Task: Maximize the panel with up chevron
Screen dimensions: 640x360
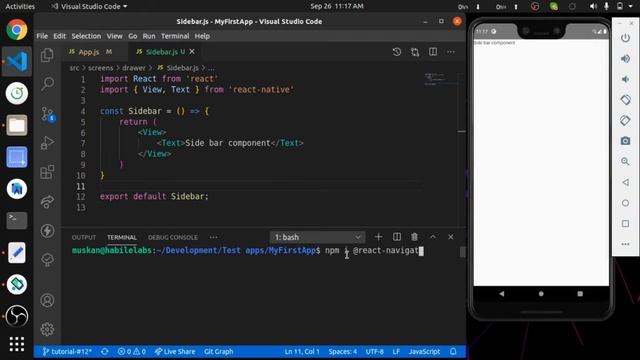Action: (433, 237)
